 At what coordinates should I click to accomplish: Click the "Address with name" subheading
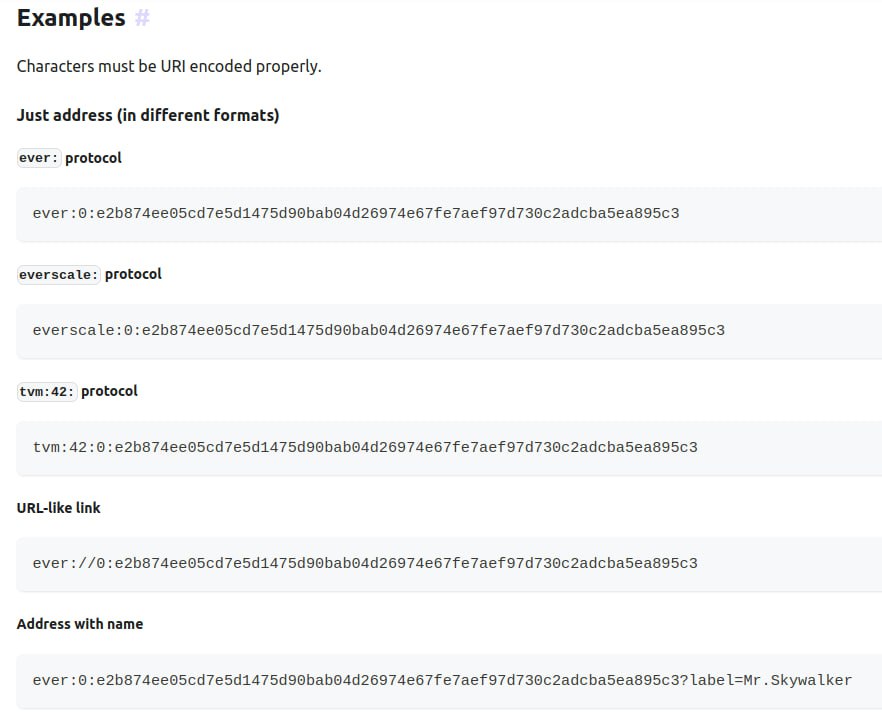80,624
